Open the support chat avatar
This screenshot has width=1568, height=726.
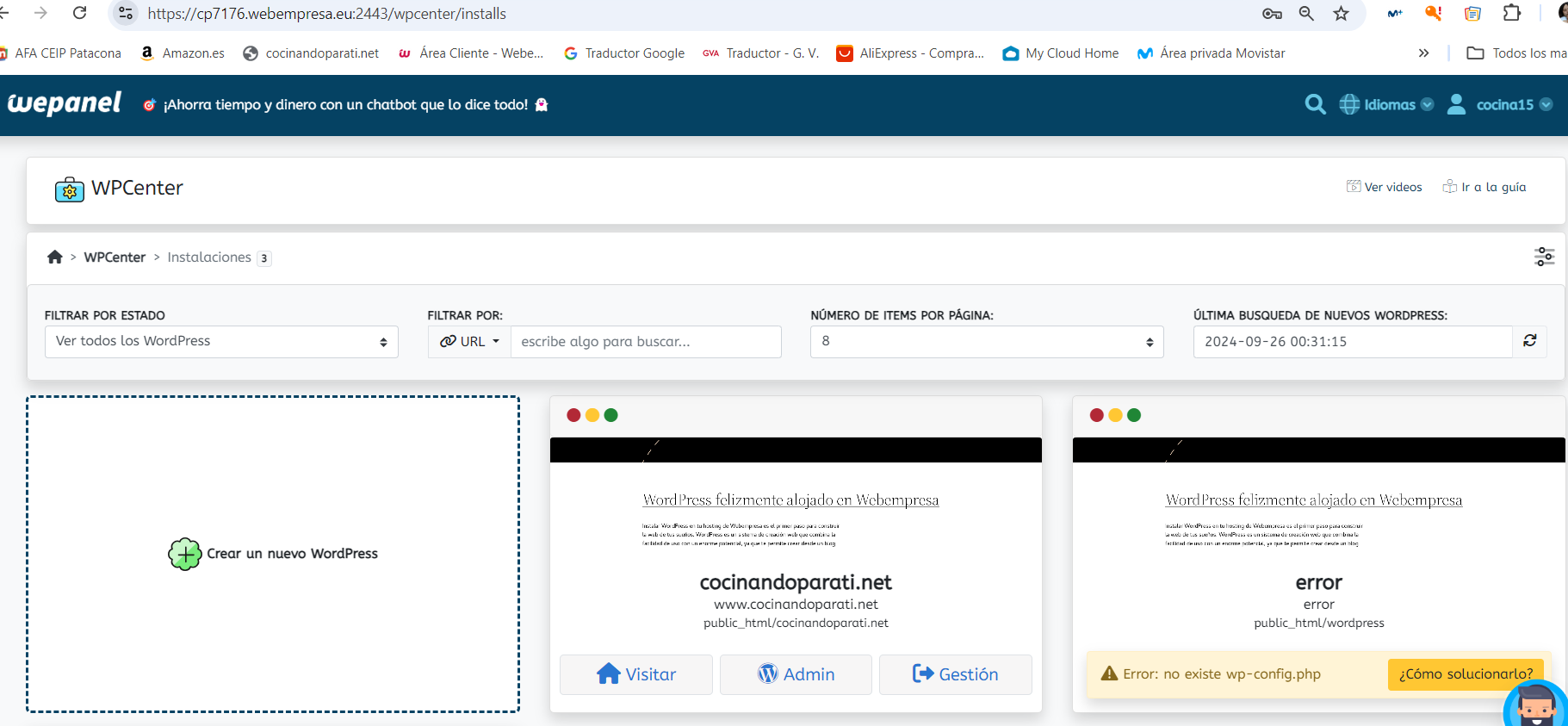pyautogui.click(x=1536, y=706)
